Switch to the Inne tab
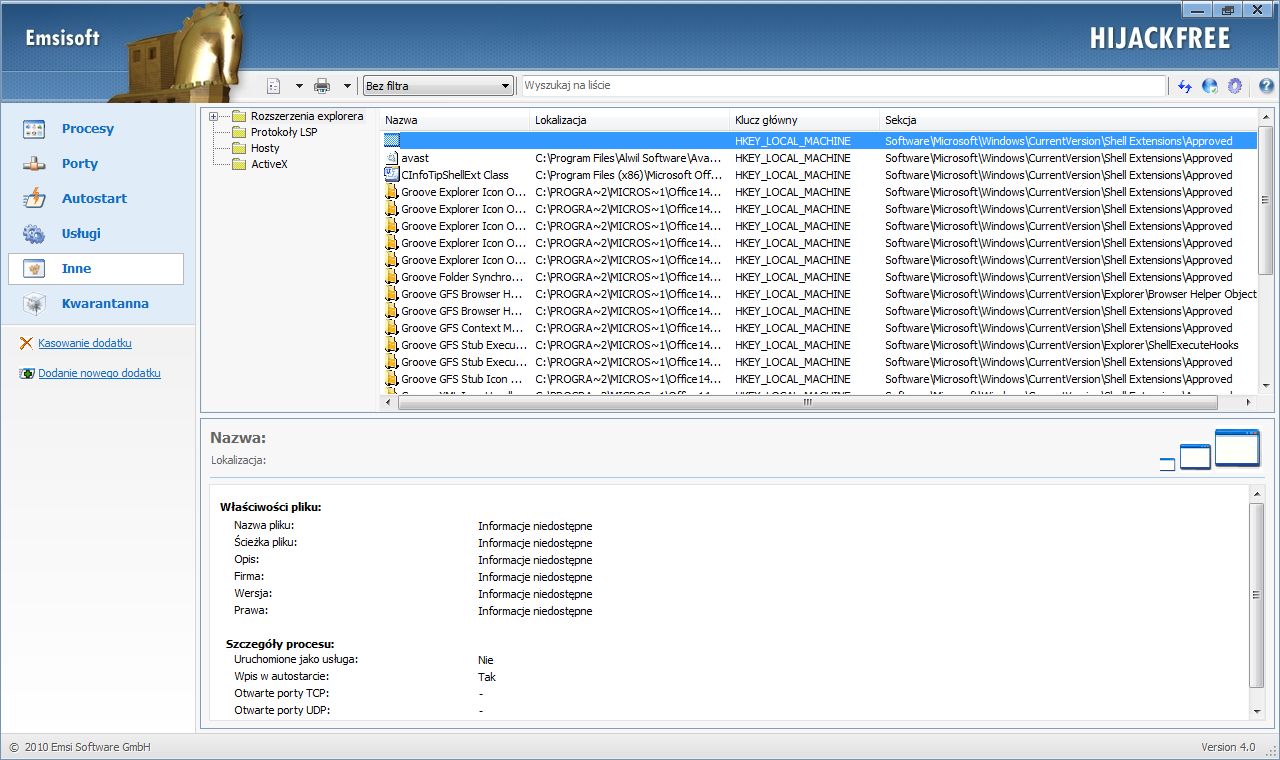 96,269
